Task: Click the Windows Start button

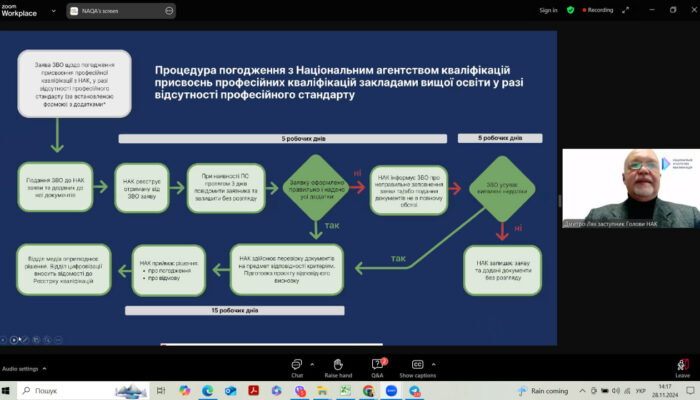Action: 9,390
